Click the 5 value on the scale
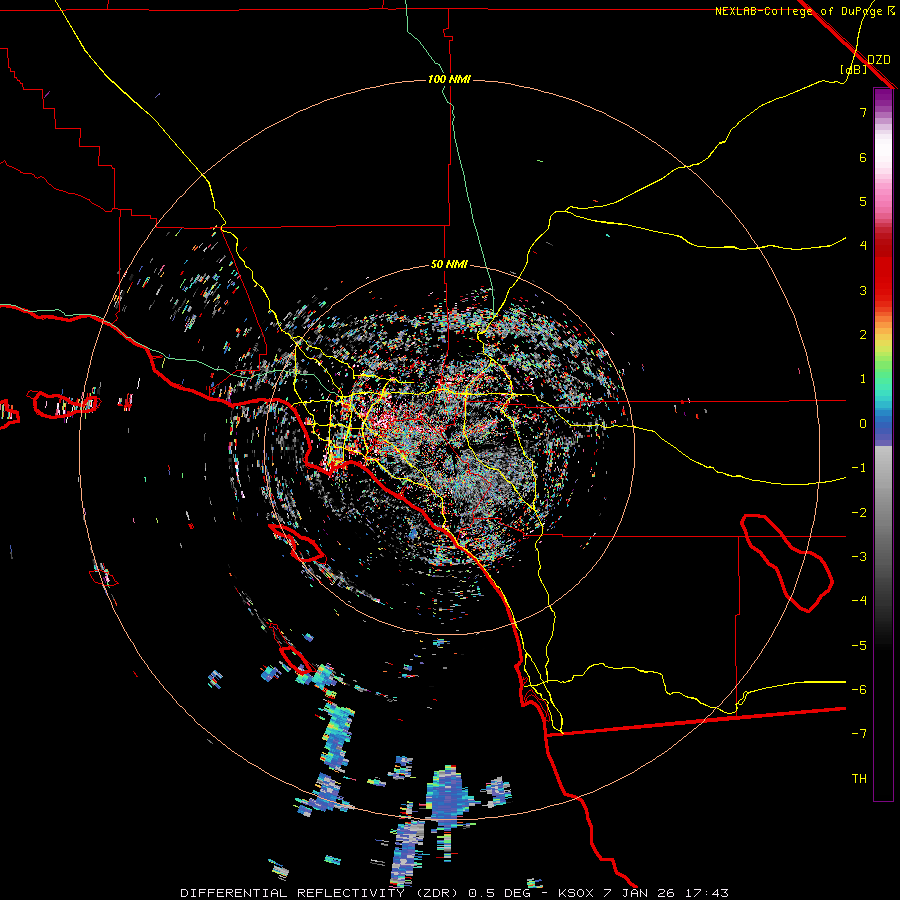 pos(863,201)
